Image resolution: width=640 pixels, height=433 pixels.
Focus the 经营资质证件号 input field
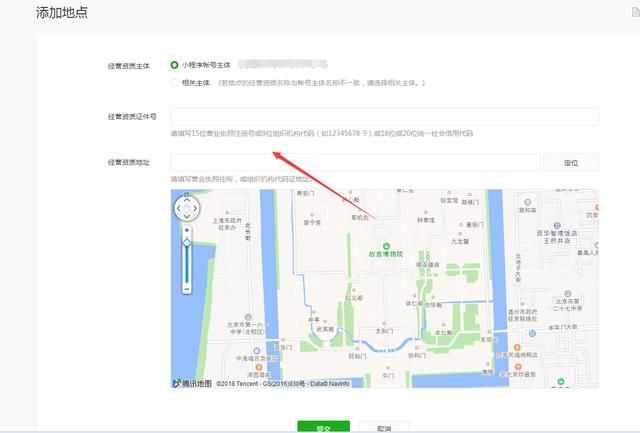[384, 117]
